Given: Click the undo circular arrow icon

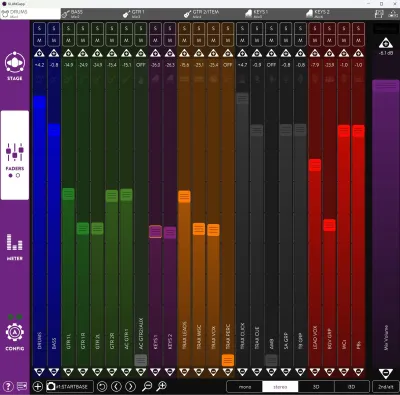Looking at the screenshot, I should (102, 386).
